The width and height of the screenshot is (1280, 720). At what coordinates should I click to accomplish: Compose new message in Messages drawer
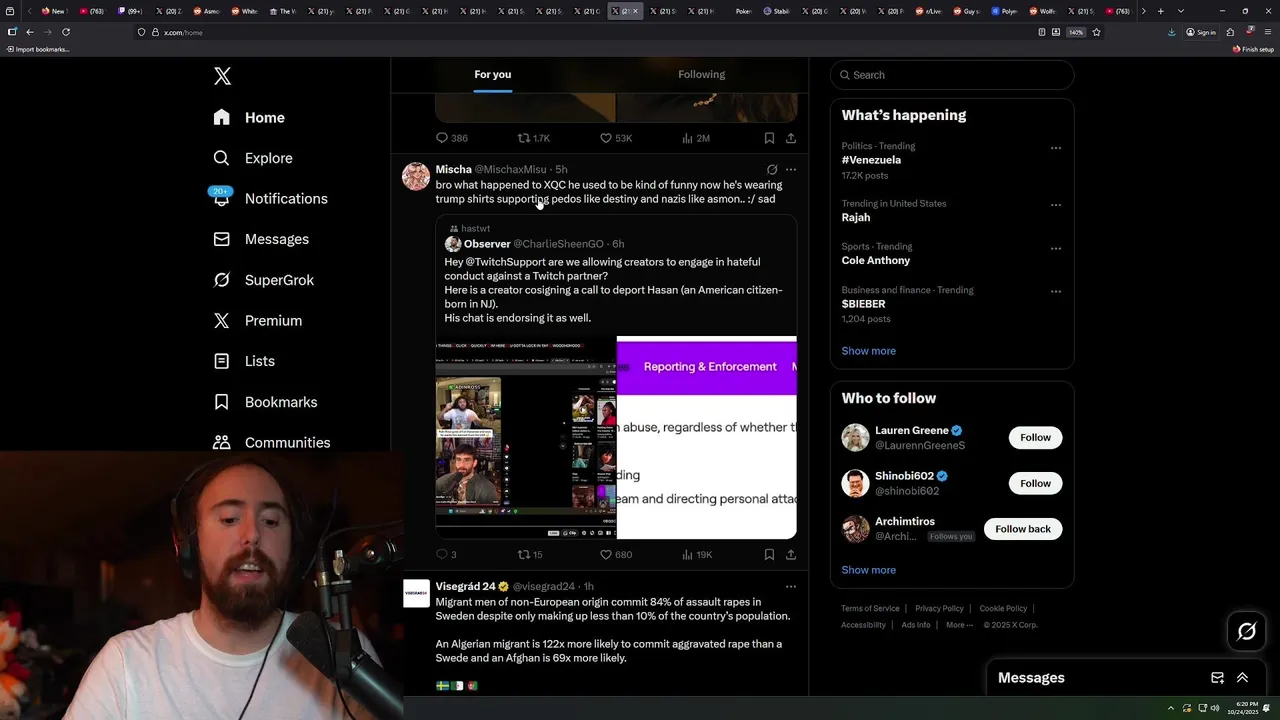[1217, 678]
